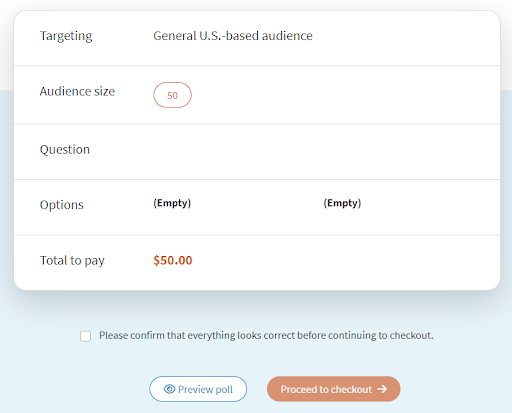This screenshot has height=413, width=512.
Task: Select Proceed to checkout
Action: [334, 389]
